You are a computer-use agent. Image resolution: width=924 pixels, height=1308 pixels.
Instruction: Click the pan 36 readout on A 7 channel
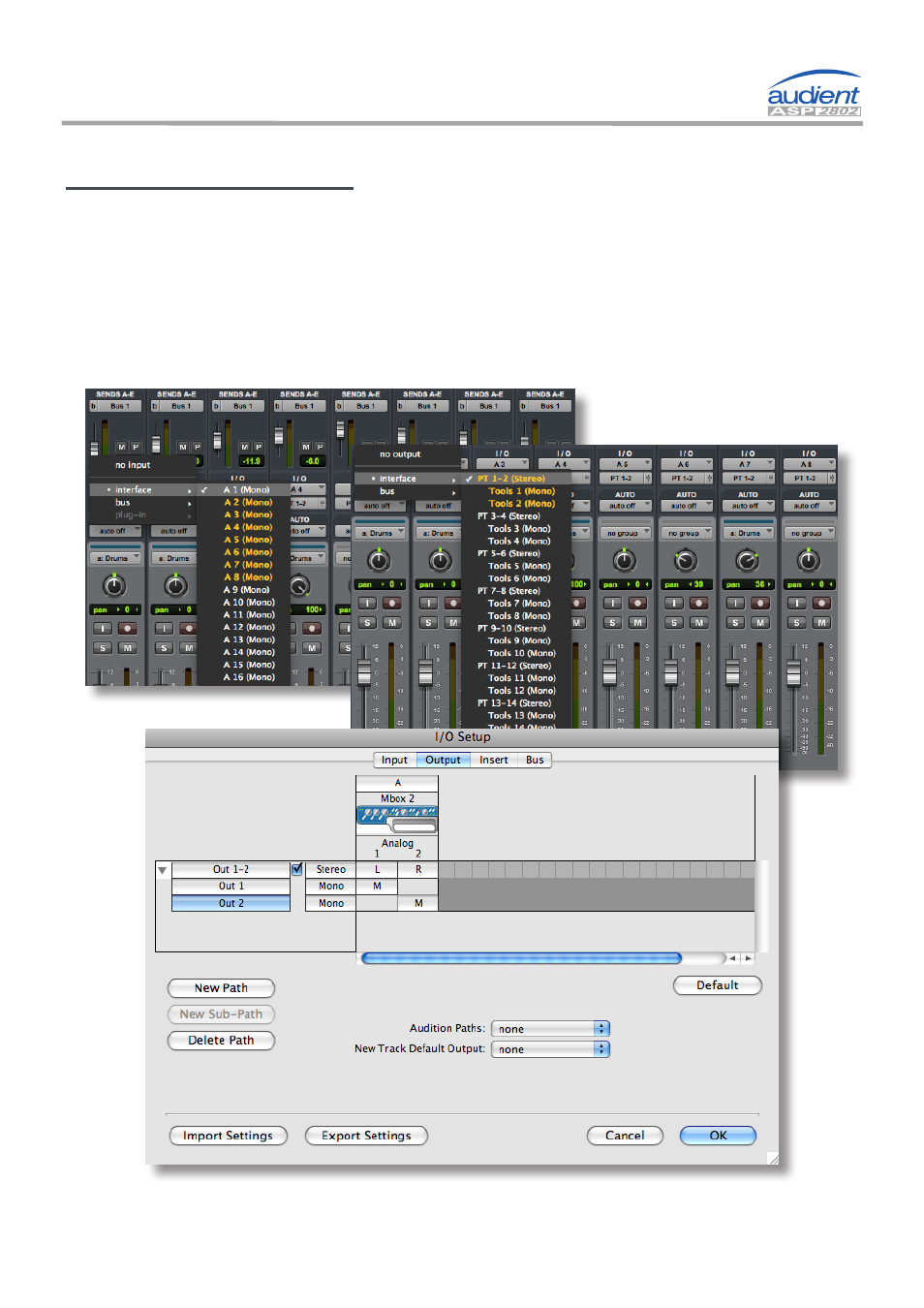[748, 584]
